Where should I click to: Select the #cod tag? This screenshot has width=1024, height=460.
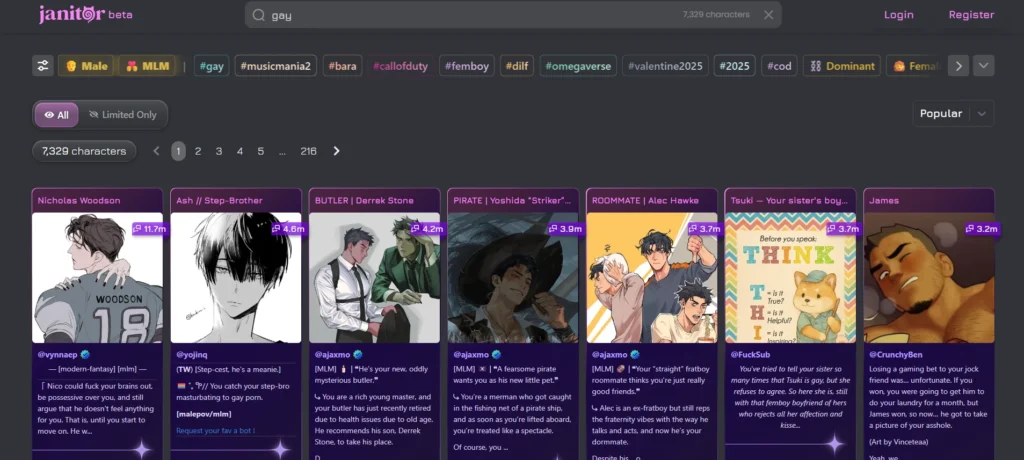point(779,66)
